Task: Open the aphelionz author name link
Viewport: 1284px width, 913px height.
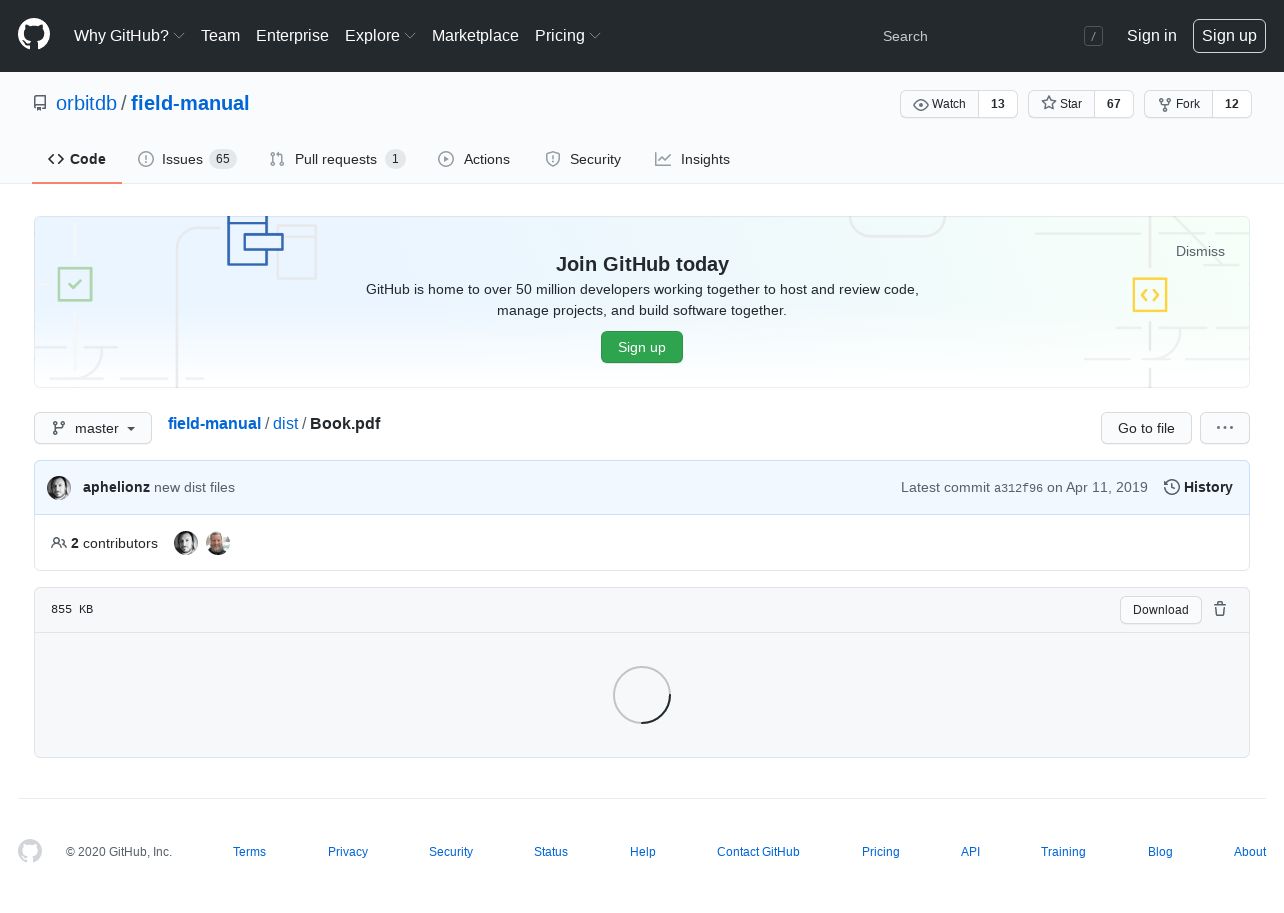Action: point(116,487)
